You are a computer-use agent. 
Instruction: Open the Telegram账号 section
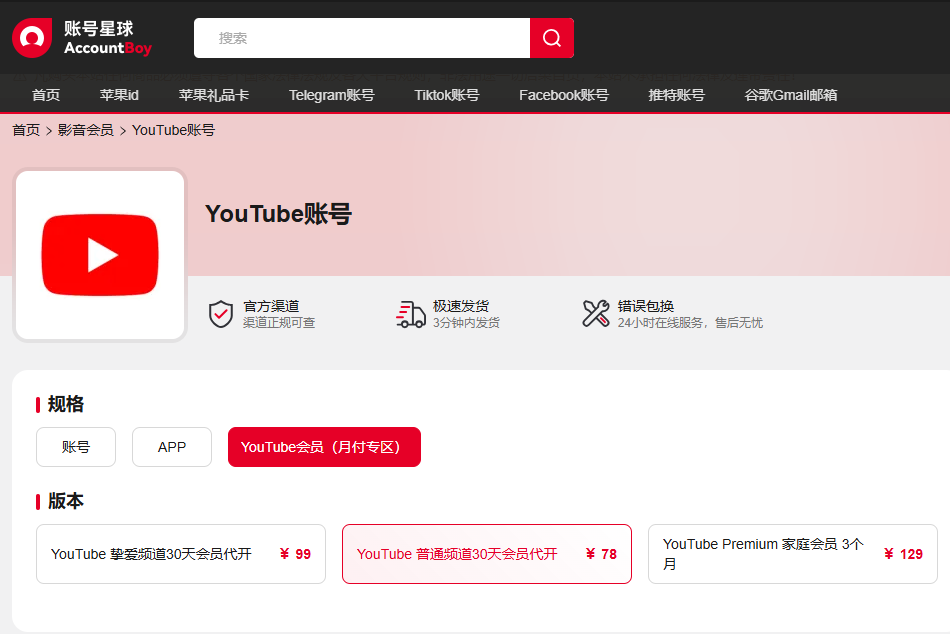tap(332, 95)
